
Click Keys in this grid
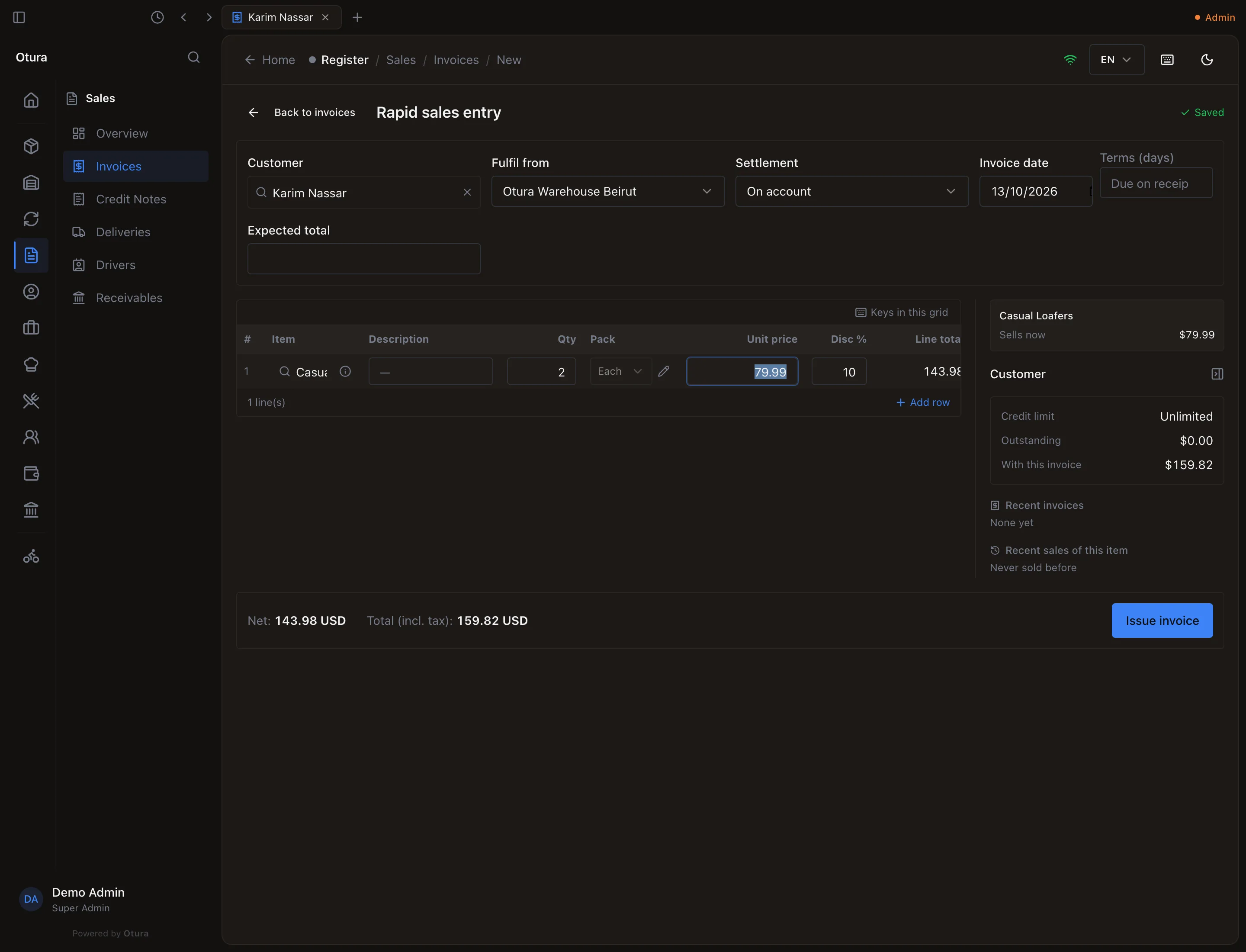click(x=902, y=312)
